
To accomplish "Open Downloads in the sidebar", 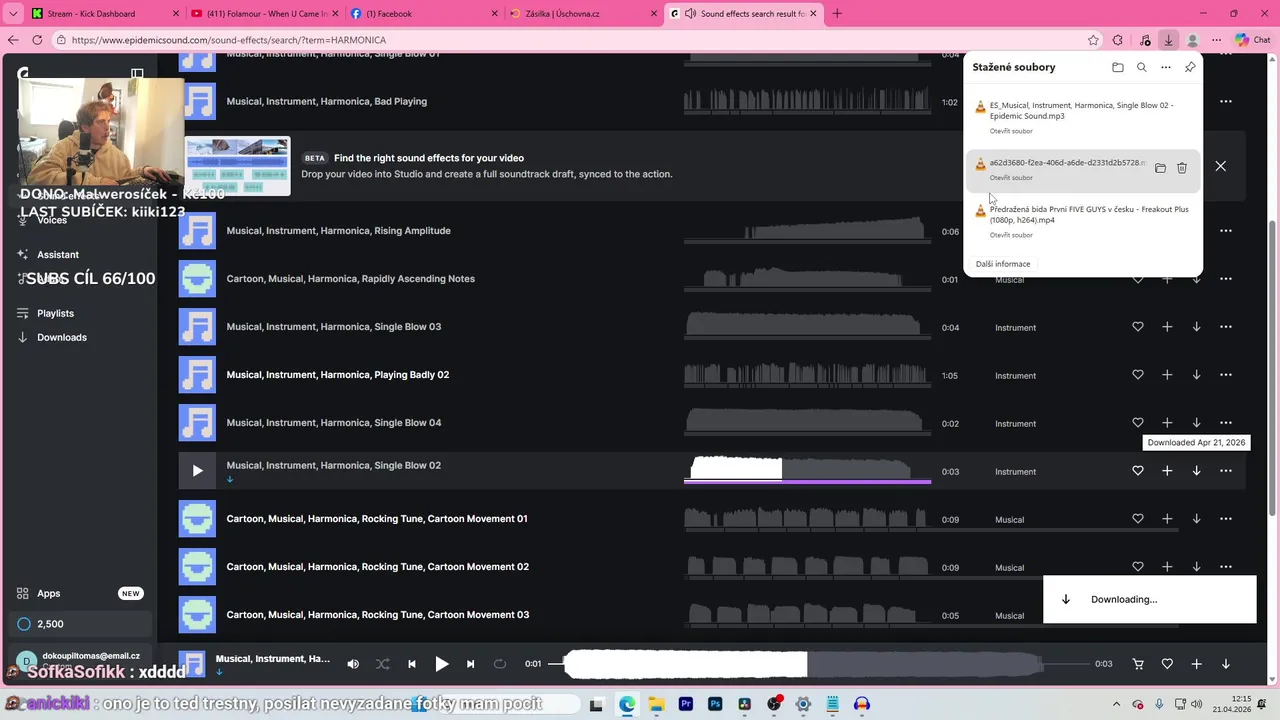I will tap(62, 337).
